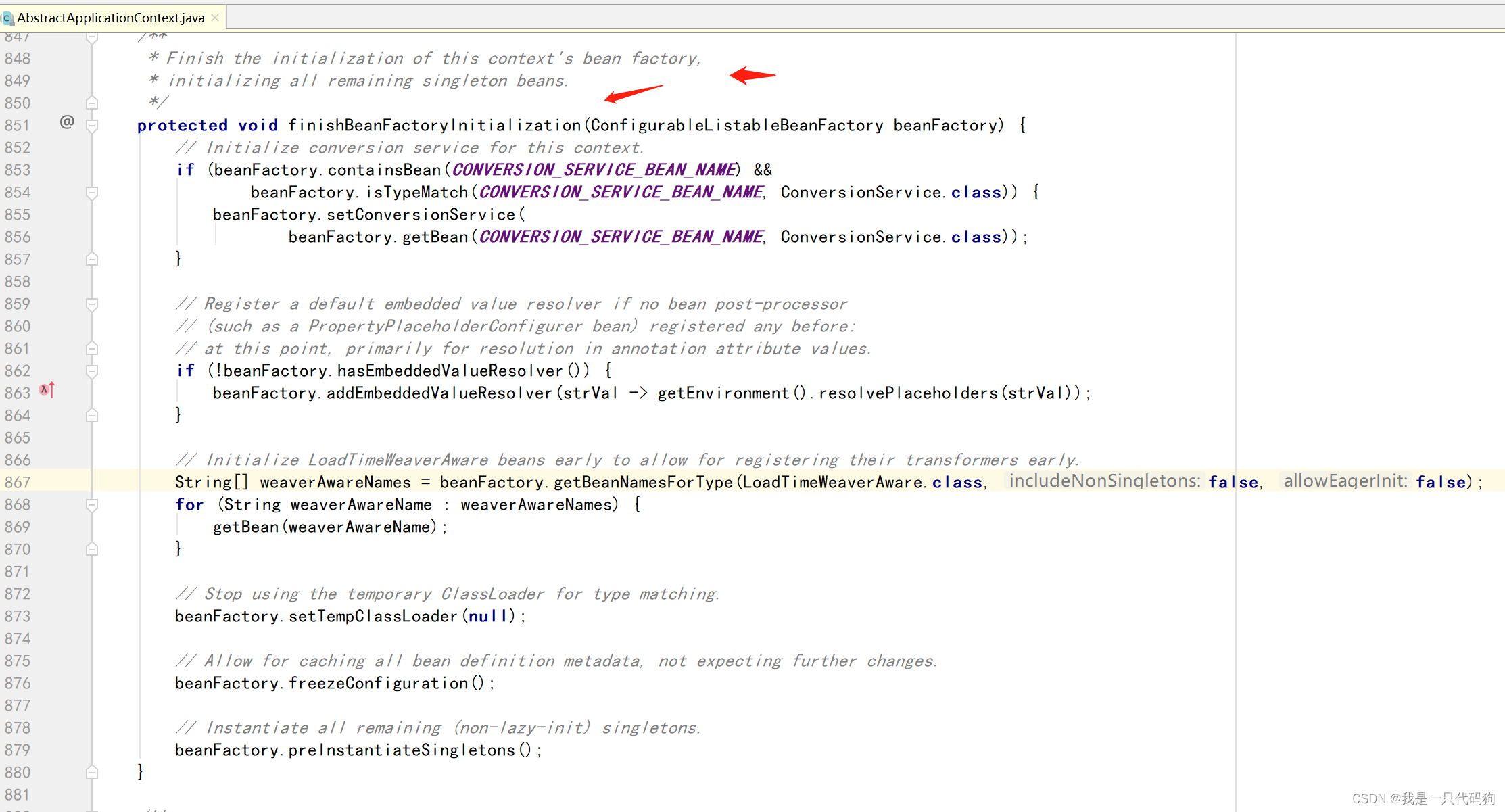This screenshot has width=1505, height=812.
Task: Click the fold marker icon beside line 880
Action: point(92,772)
